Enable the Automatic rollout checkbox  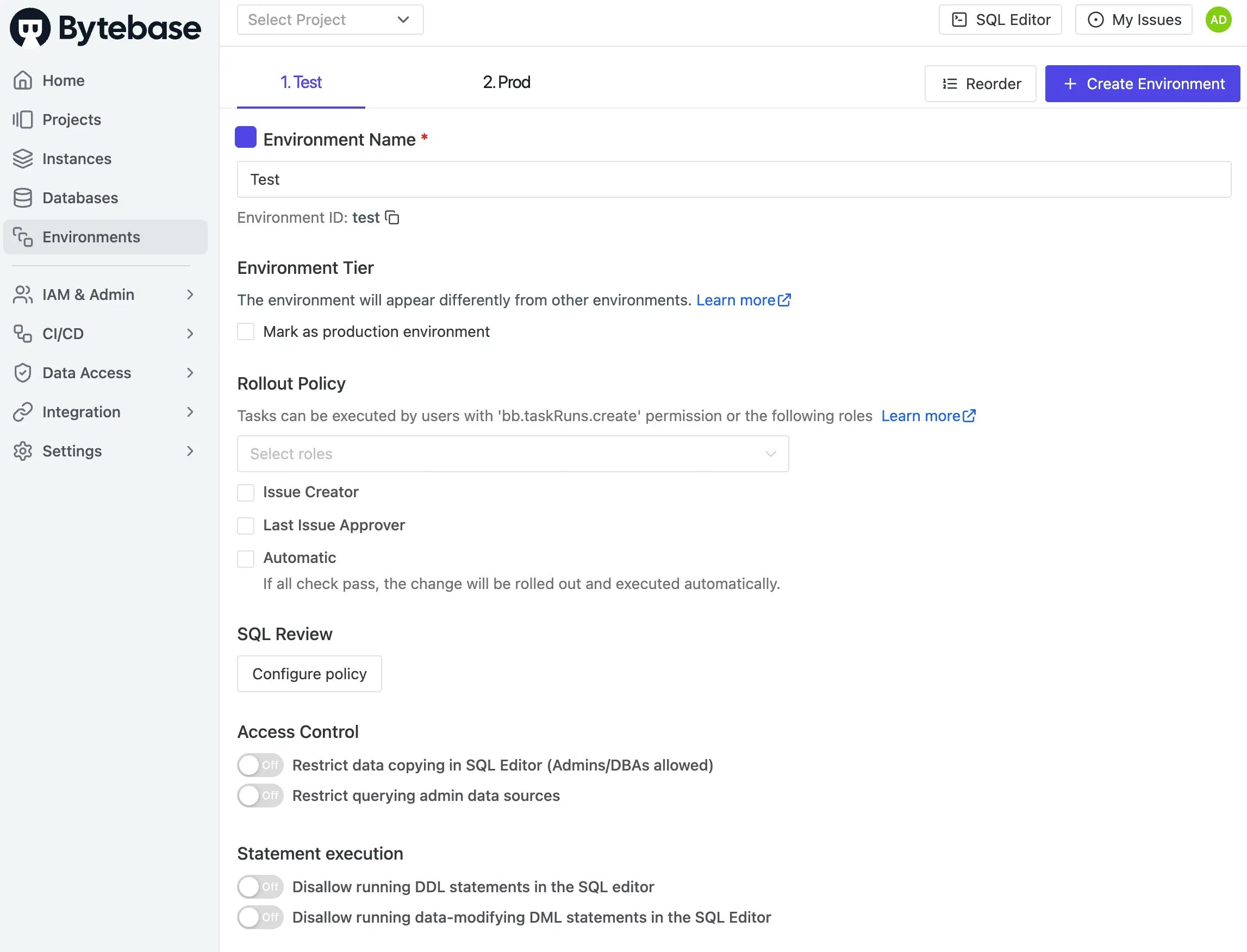click(246, 559)
